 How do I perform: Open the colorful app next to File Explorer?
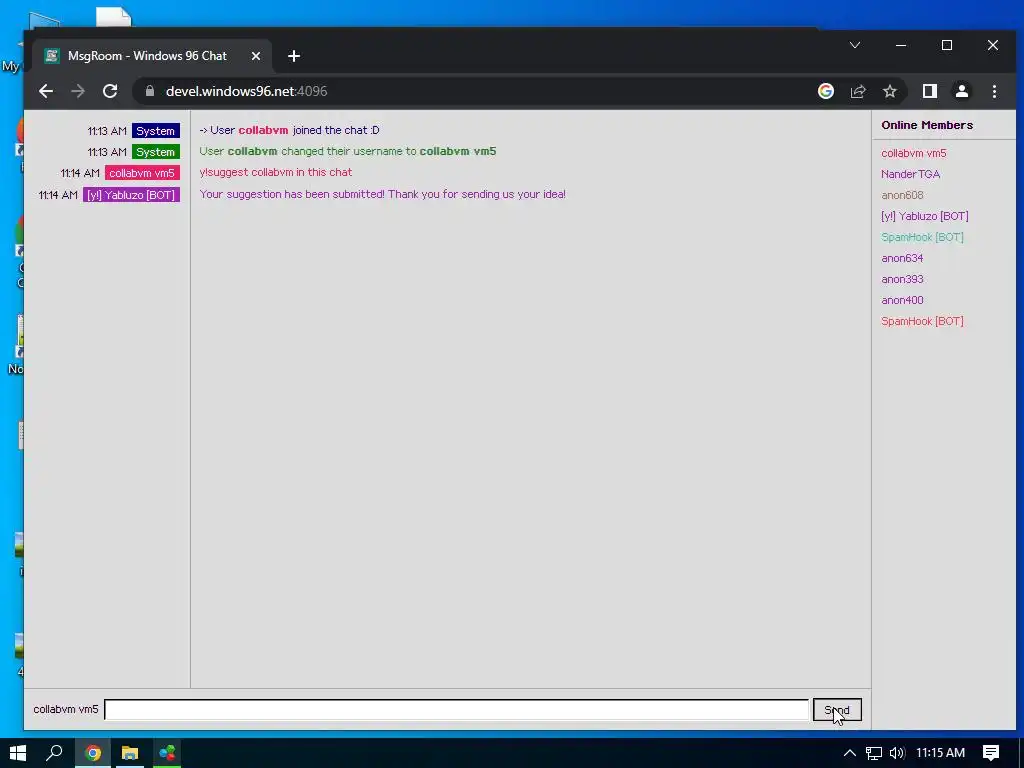point(167,753)
